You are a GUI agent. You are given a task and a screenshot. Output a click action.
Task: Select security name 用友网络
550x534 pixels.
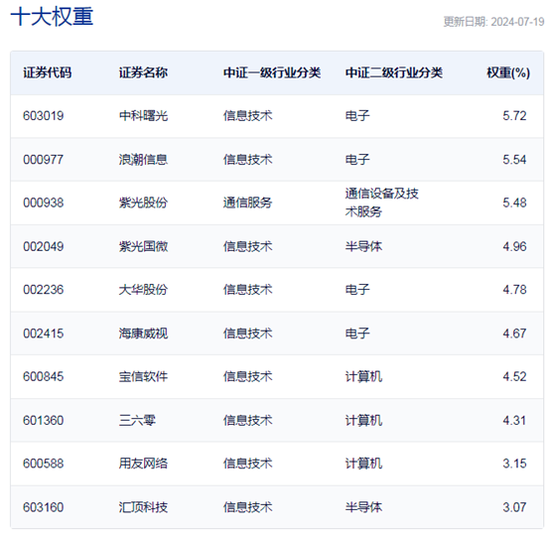(143, 463)
